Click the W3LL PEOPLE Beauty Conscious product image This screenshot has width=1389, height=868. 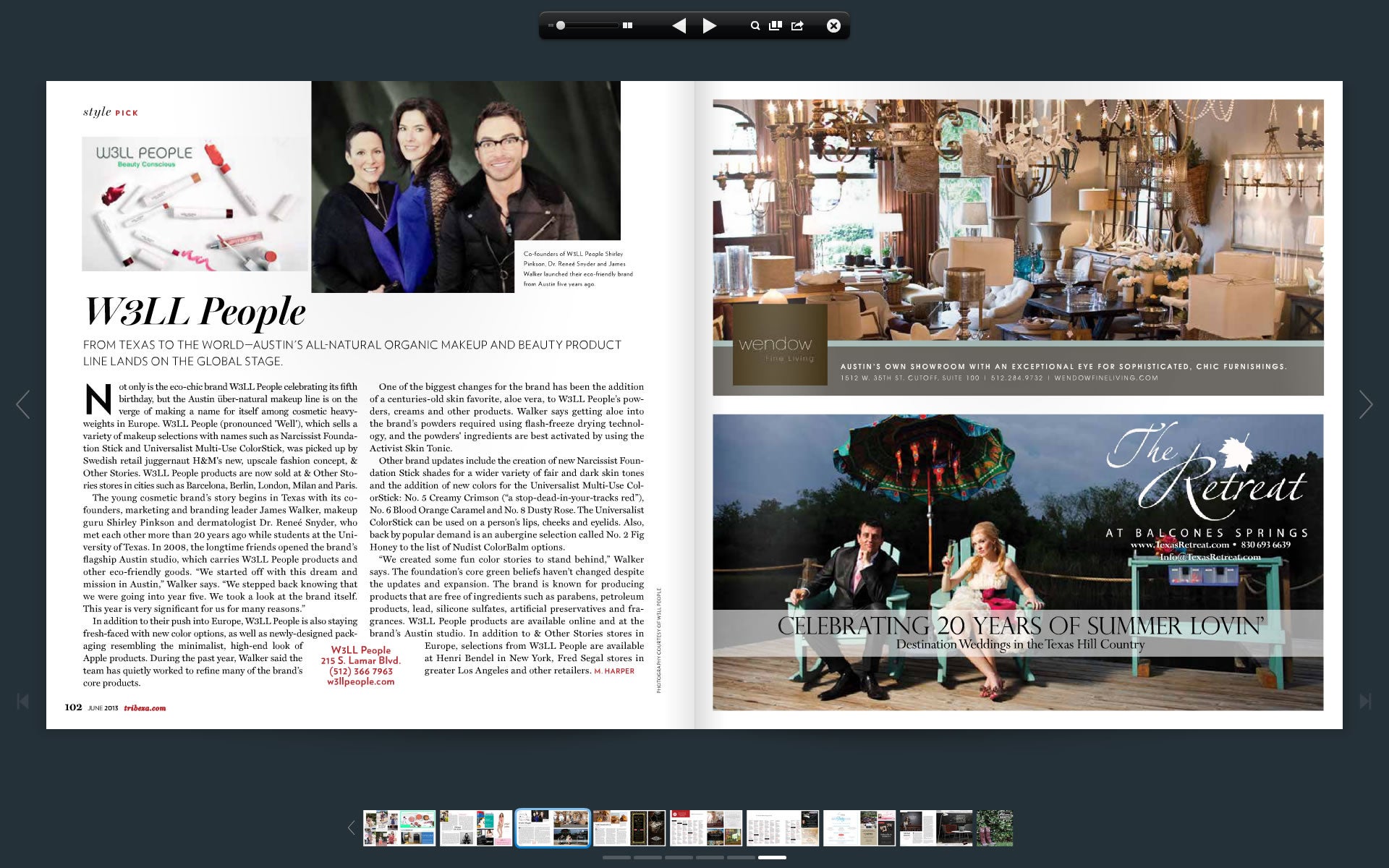tap(195, 204)
